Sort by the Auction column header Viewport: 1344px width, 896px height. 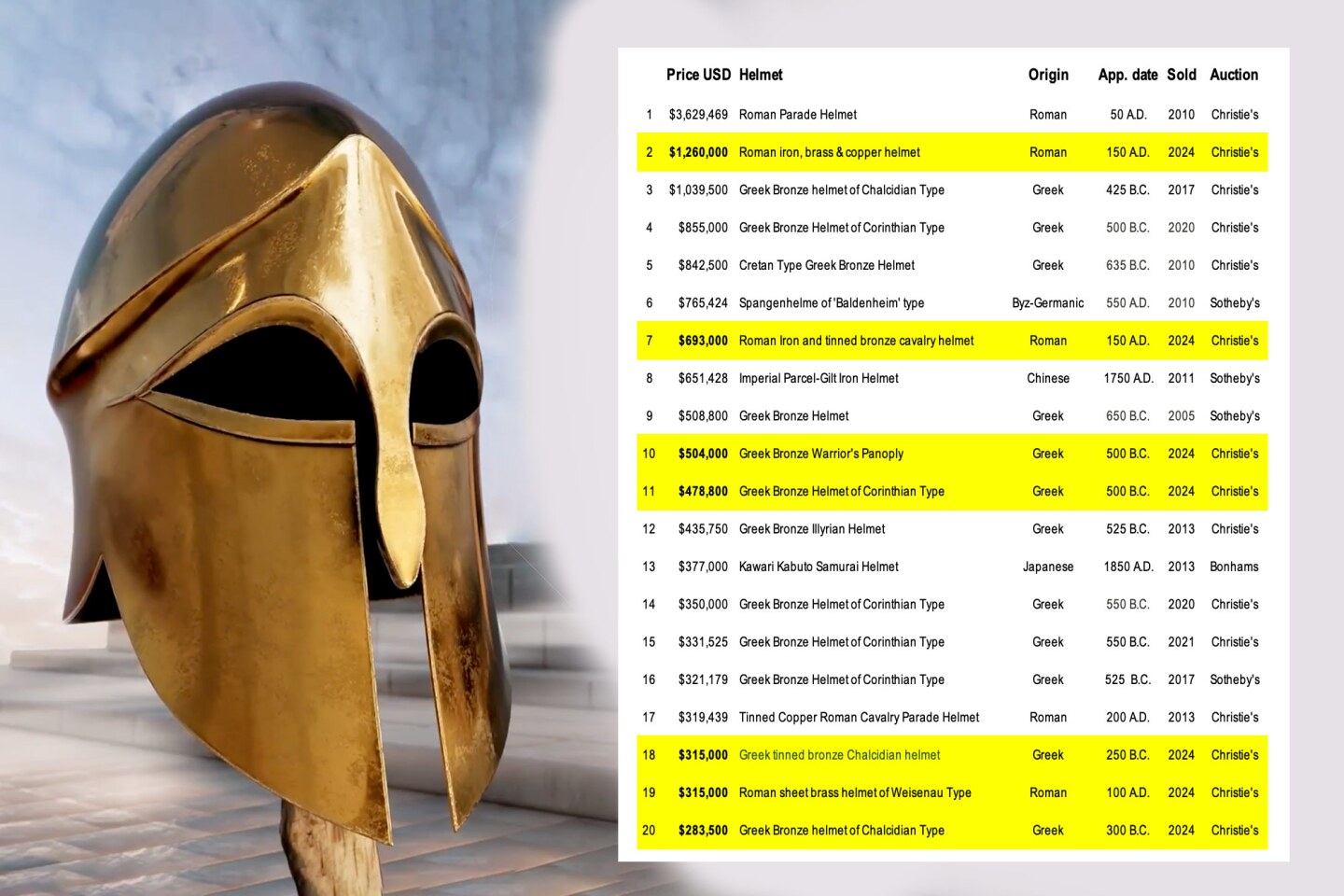[x=1233, y=75]
